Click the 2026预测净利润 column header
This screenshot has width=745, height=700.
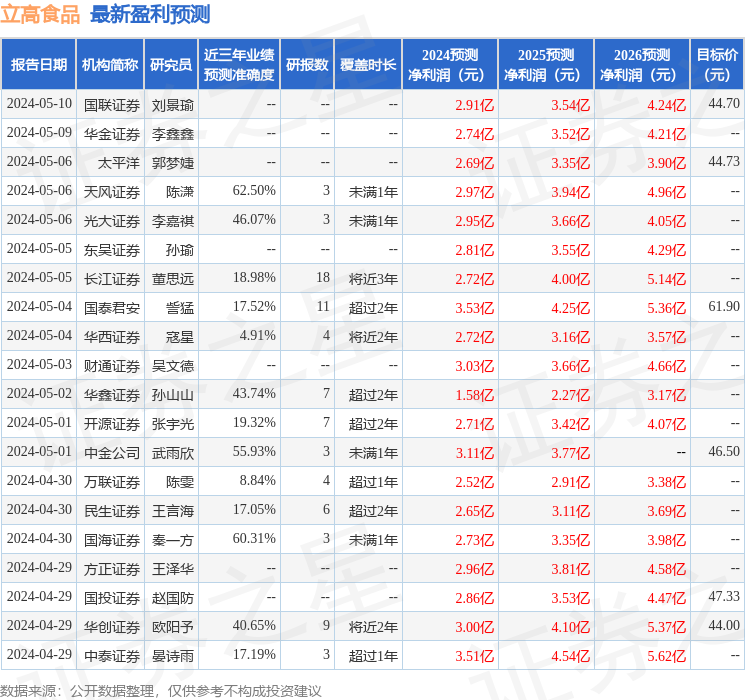pyautogui.click(x=642, y=64)
